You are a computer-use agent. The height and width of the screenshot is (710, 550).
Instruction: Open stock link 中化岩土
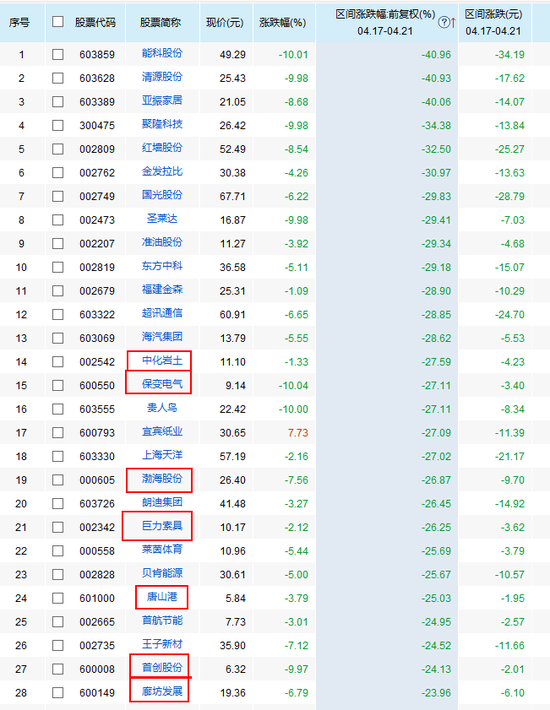(162, 360)
